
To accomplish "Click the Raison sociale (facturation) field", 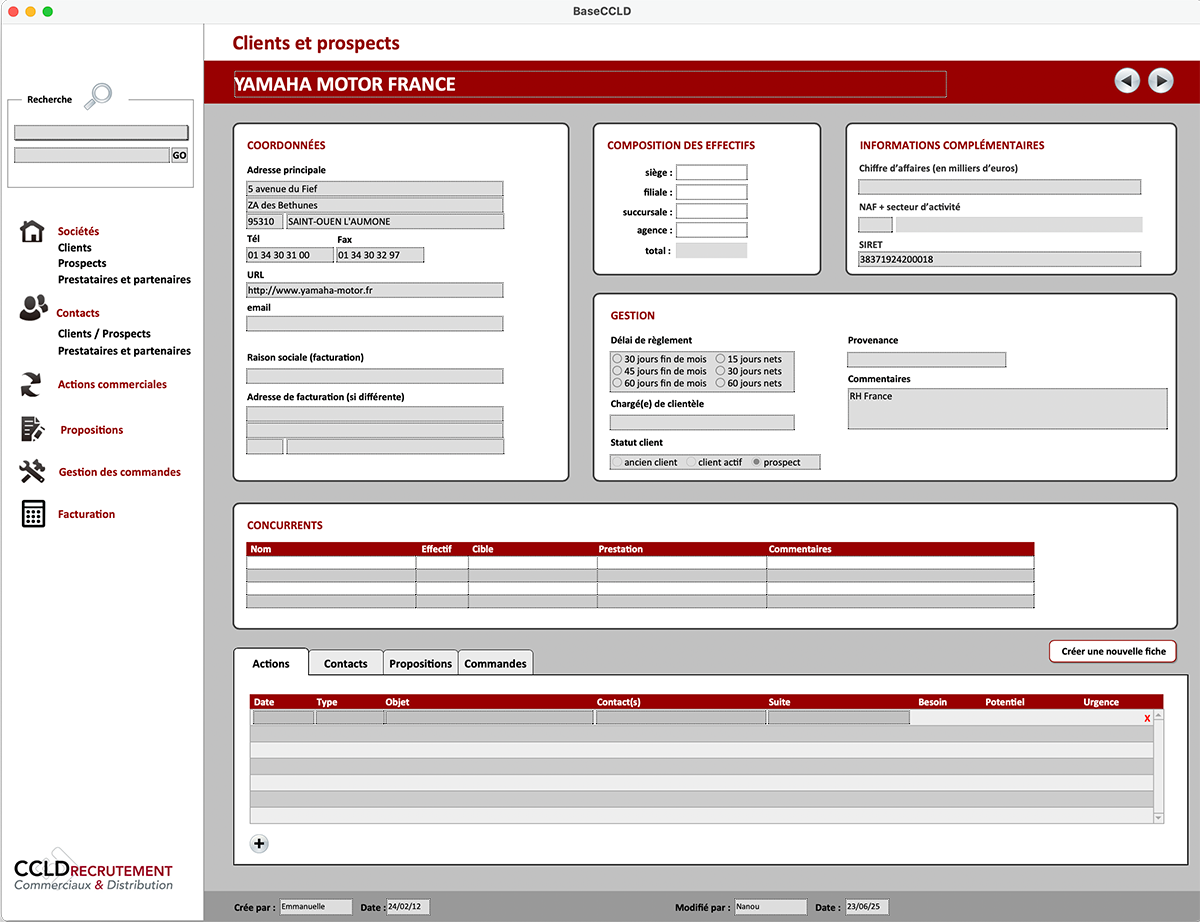I will 375,376.
